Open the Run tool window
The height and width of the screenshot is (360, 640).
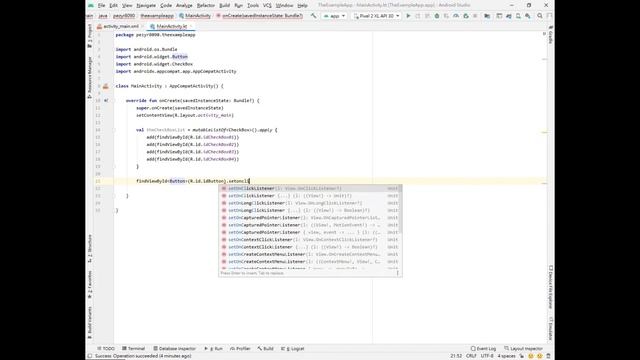coord(213,349)
